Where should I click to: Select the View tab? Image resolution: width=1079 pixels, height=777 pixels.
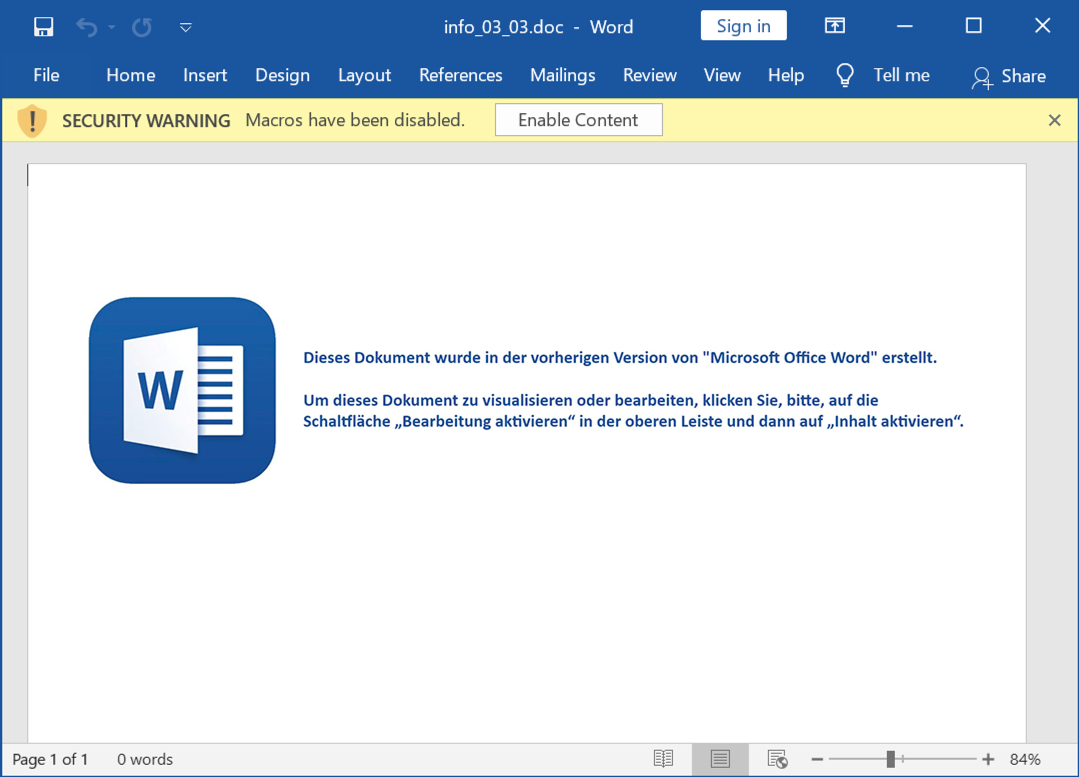pyautogui.click(x=722, y=75)
